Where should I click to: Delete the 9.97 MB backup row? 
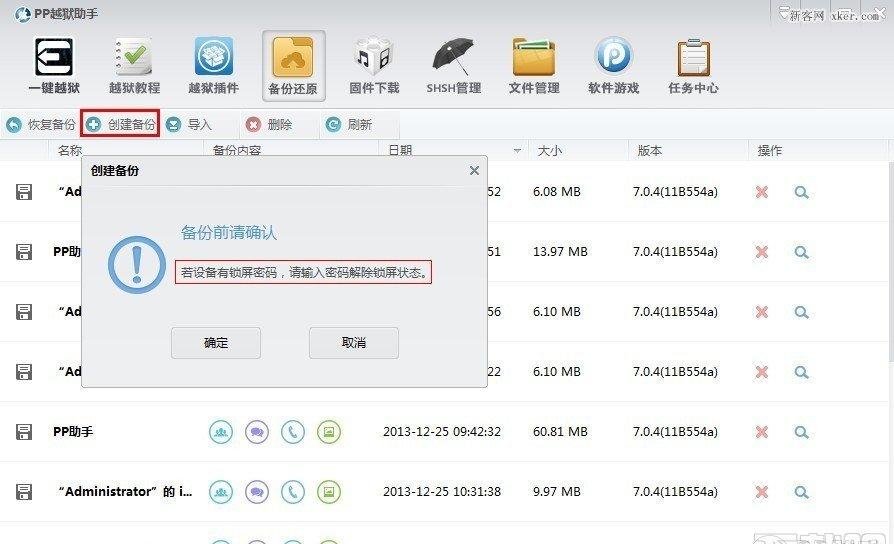[762, 492]
